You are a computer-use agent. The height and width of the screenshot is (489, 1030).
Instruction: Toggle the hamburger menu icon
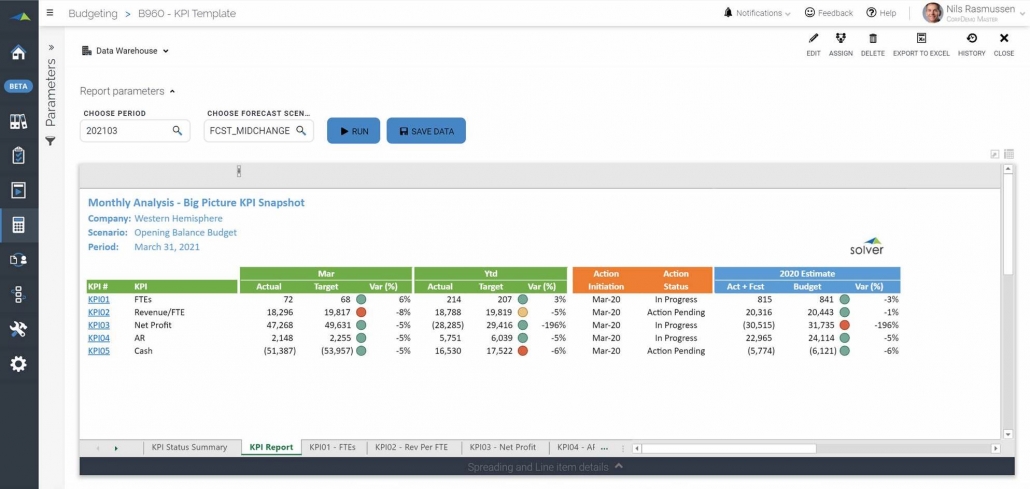click(51, 14)
